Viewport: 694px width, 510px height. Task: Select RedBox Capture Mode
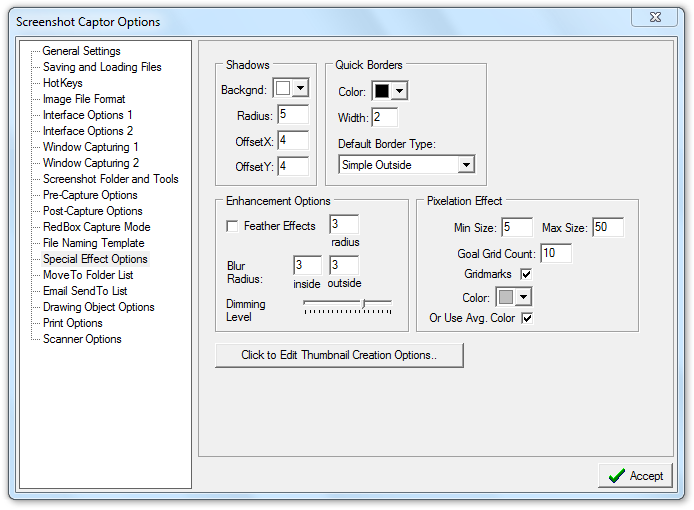(x=97, y=227)
